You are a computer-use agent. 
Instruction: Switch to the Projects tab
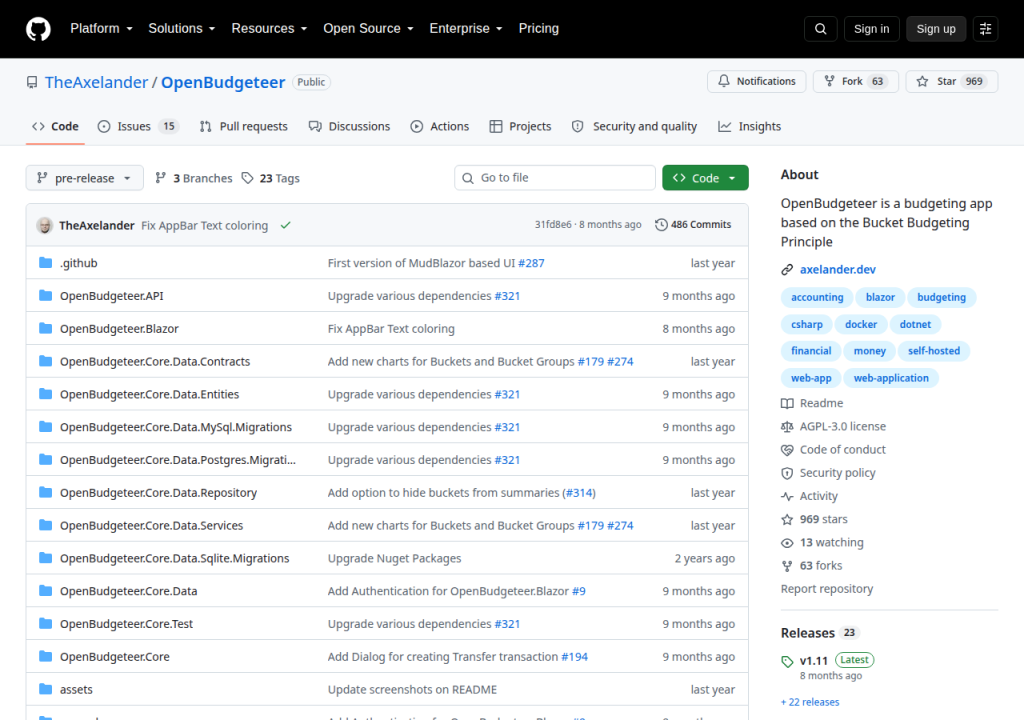point(520,126)
